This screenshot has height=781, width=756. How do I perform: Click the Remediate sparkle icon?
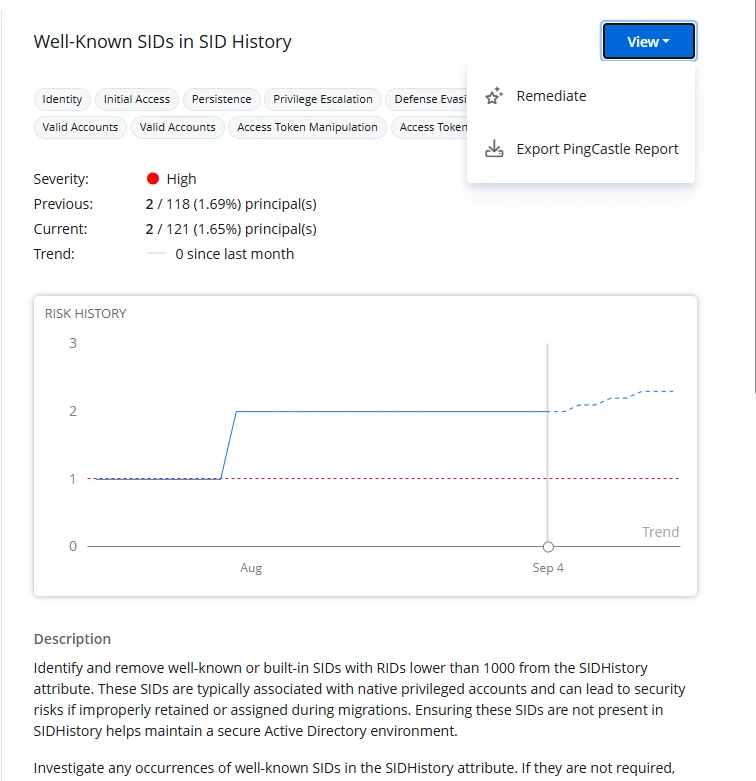pos(493,96)
